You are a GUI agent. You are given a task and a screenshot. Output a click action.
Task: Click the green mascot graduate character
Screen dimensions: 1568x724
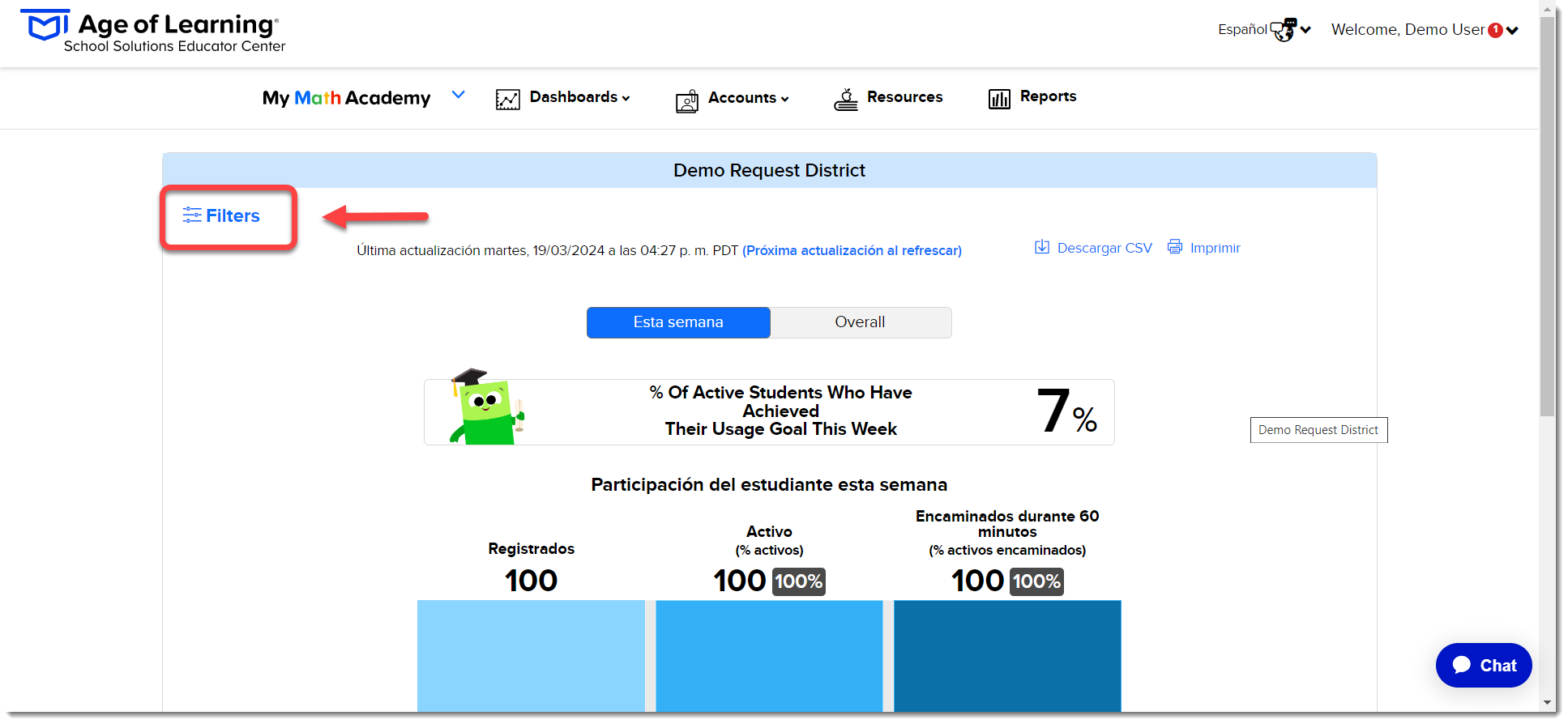487,407
